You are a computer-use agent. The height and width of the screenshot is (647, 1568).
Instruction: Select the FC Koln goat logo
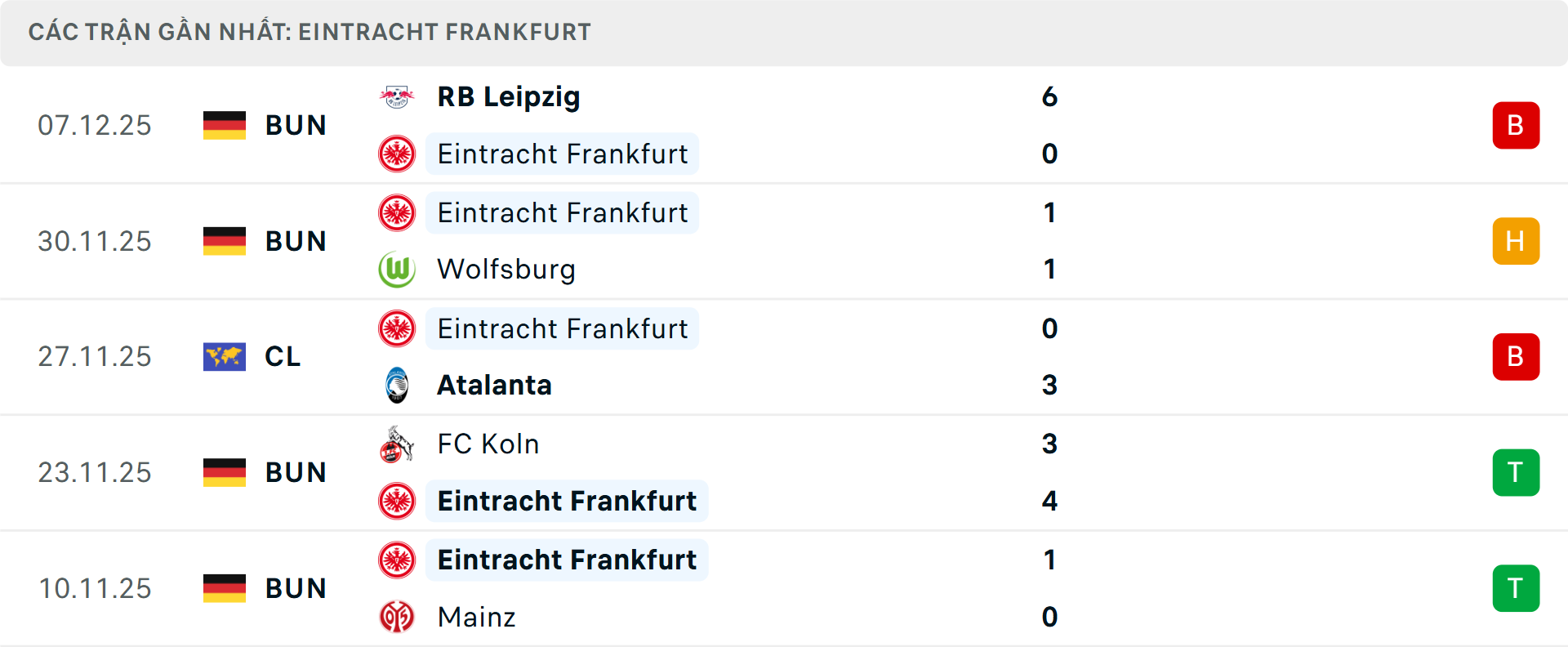pyautogui.click(x=398, y=444)
